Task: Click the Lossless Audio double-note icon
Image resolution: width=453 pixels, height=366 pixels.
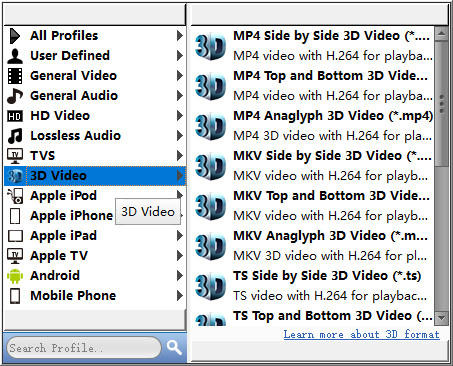Action: point(15,136)
